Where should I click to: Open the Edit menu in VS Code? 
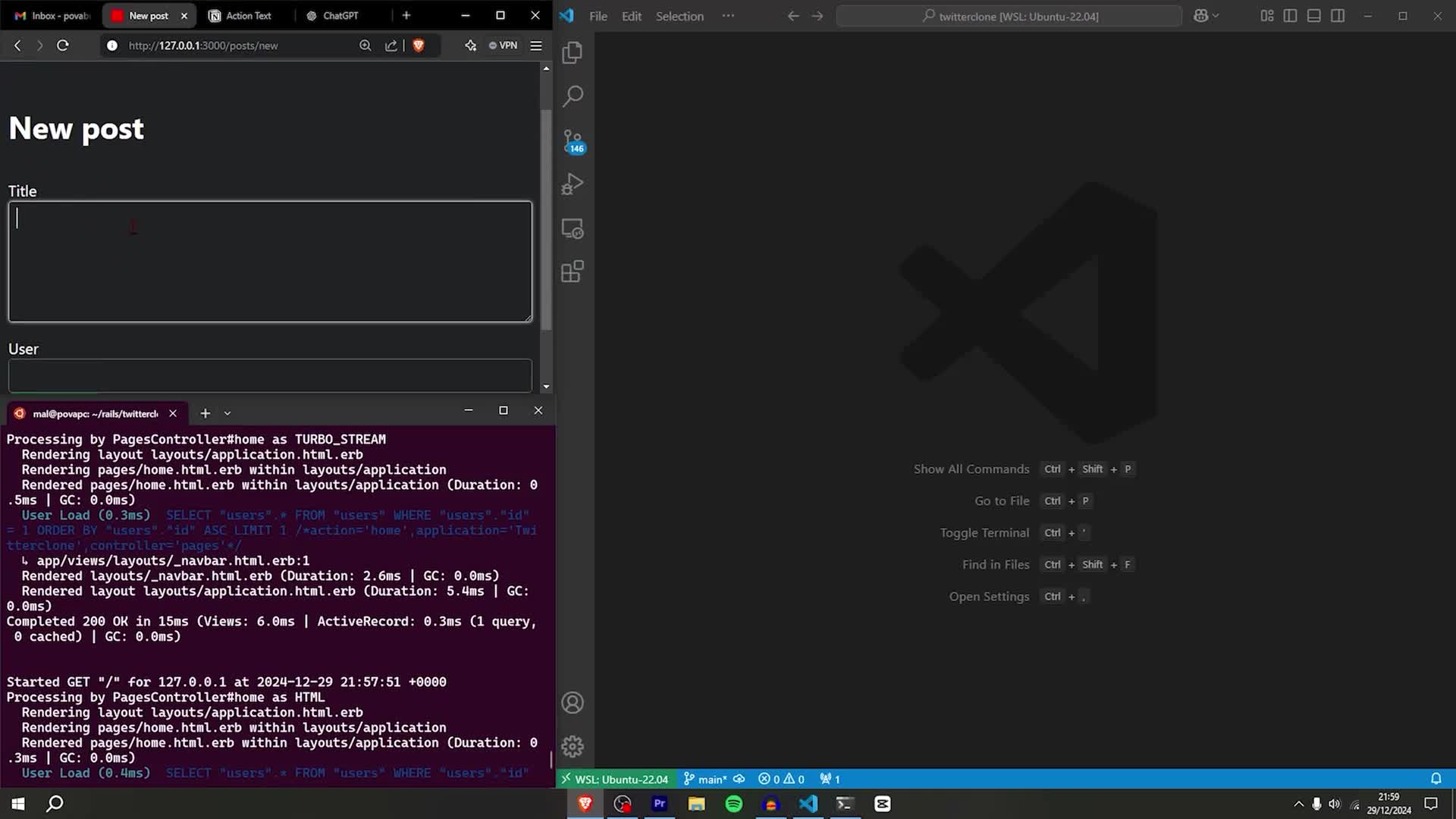pyautogui.click(x=630, y=16)
